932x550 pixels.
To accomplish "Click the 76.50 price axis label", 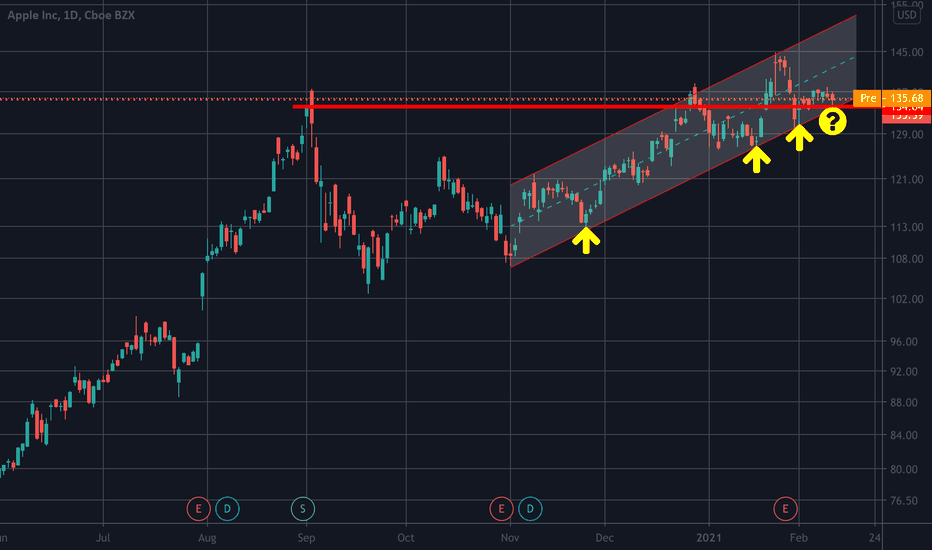I will [906, 501].
